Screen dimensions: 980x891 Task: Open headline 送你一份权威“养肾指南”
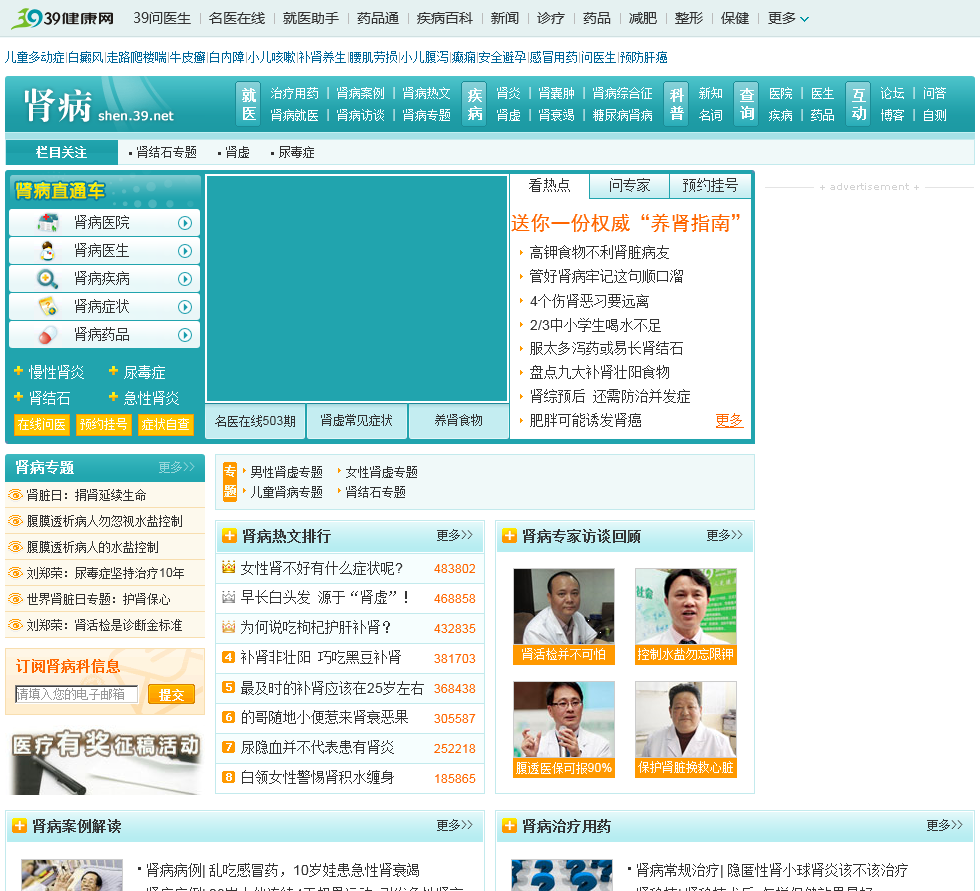(626, 223)
